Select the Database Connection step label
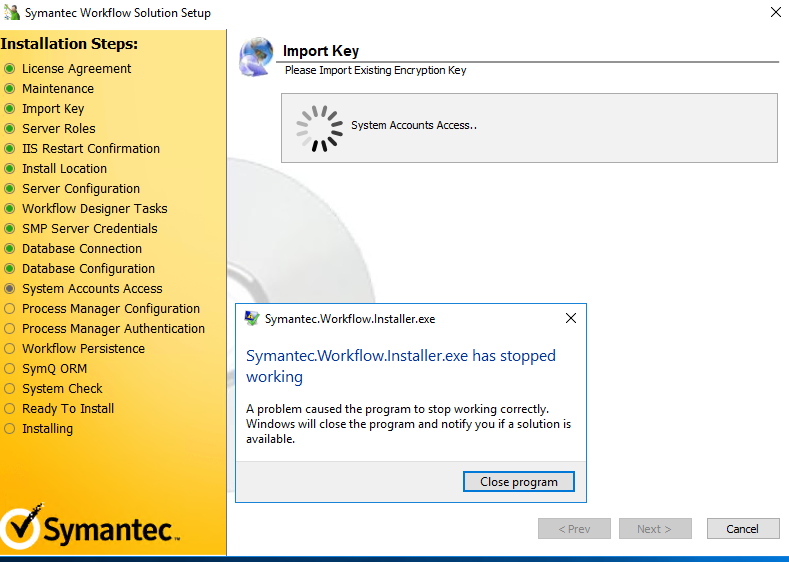The image size is (789, 562). tap(82, 249)
